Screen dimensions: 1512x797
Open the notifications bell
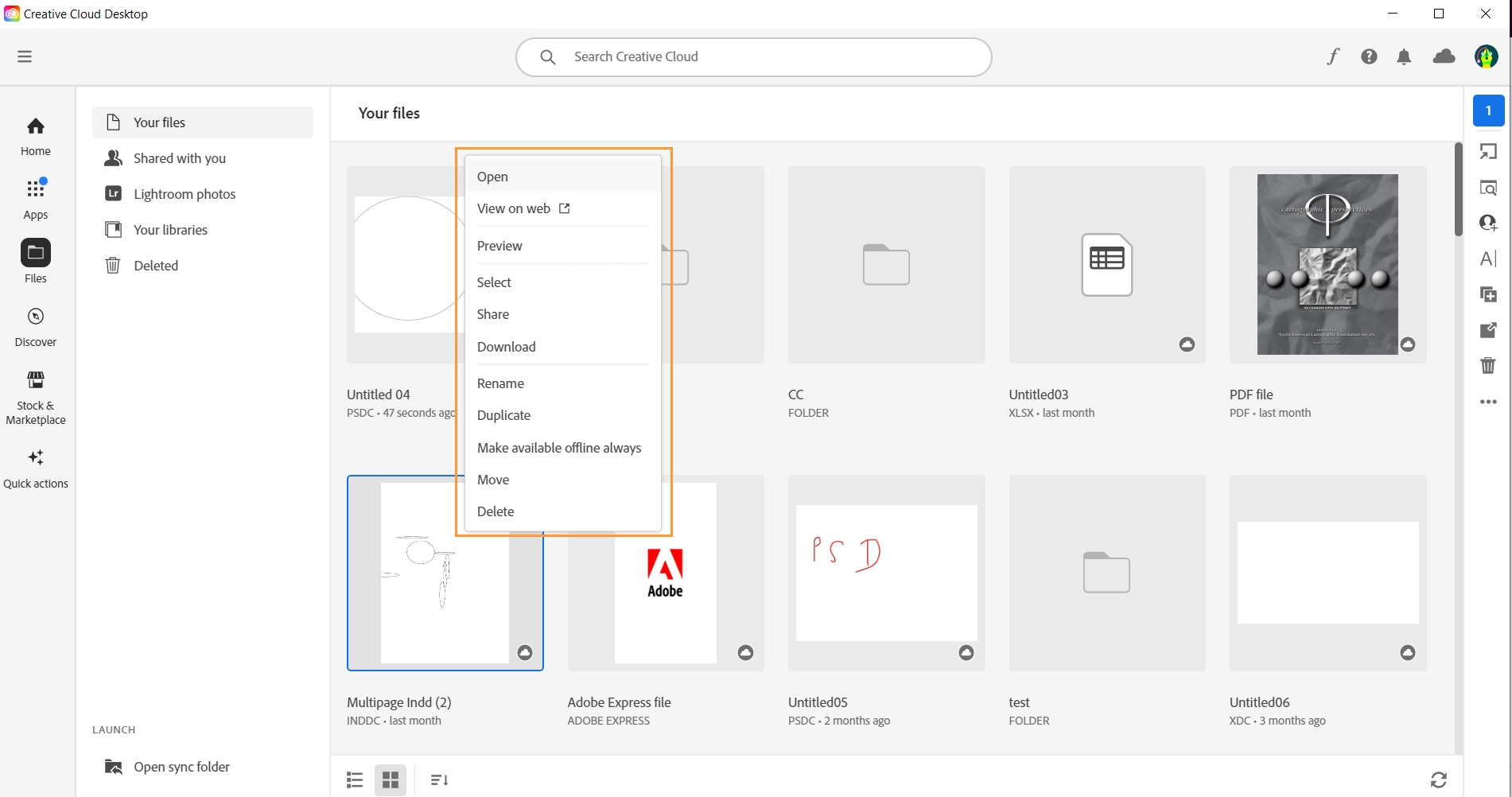tap(1404, 56)
